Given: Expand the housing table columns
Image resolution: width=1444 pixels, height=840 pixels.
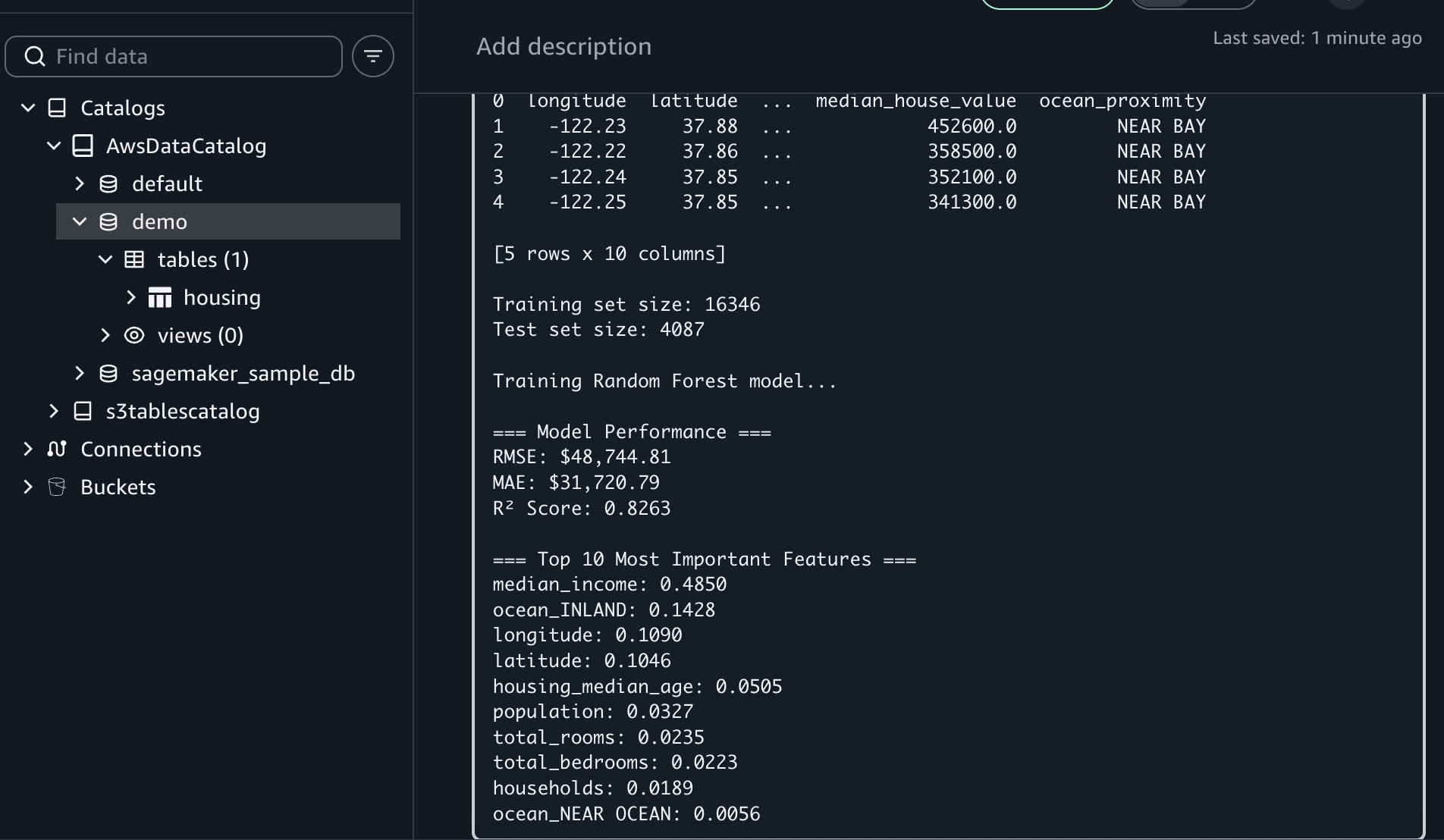Looking at the screenshot, I should (131, 297).
